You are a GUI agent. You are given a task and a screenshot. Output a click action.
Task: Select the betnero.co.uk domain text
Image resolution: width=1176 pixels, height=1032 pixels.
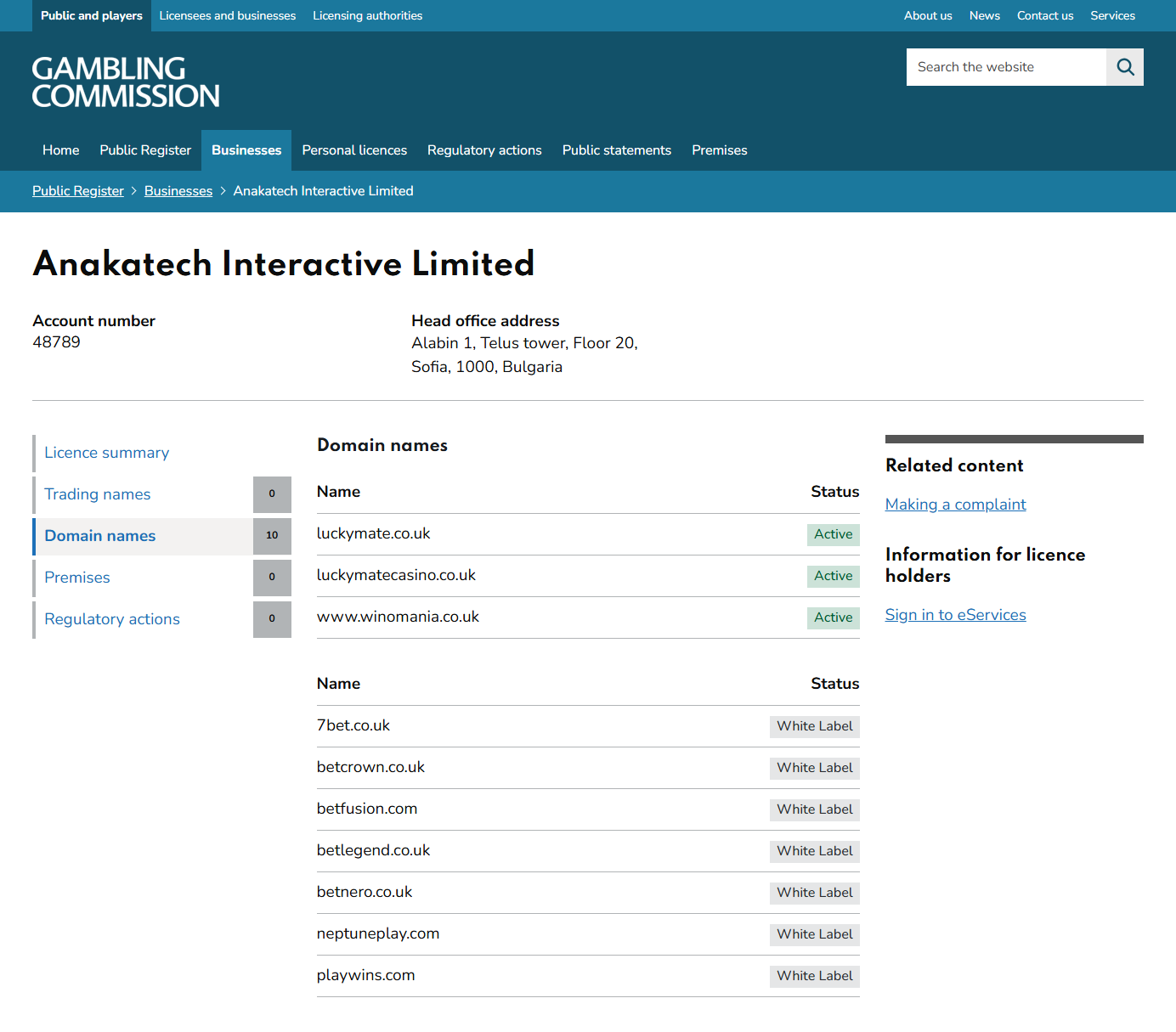pyautogui.click(x=365, y=892)
